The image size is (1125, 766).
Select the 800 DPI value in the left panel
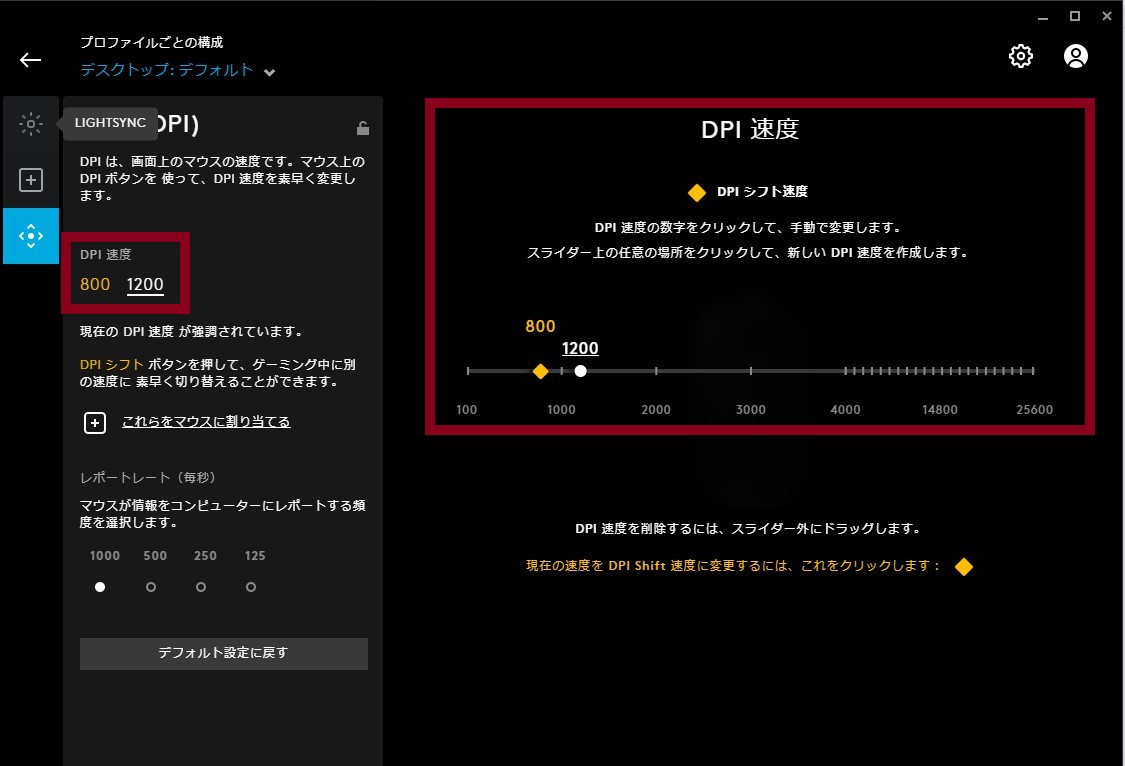click(x=96, y=284)
